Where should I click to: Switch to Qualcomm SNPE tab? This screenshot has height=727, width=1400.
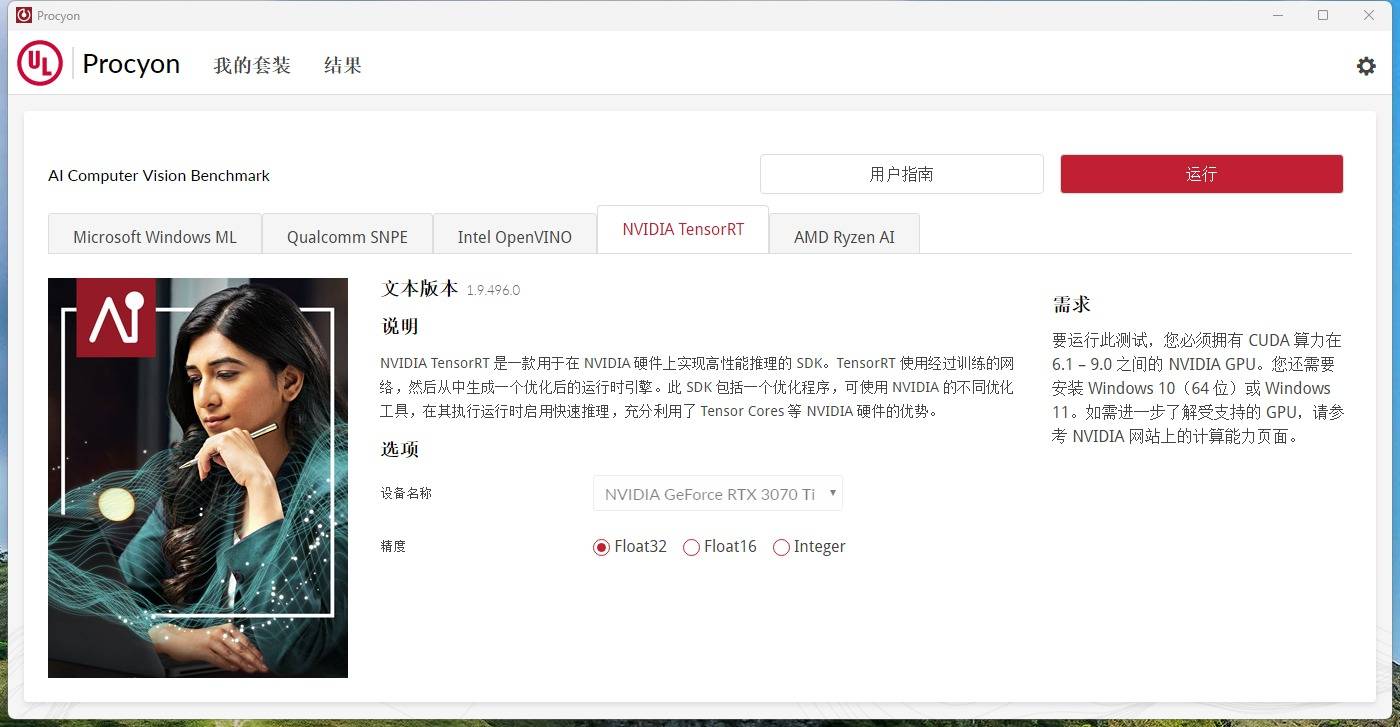pos(347,237)
